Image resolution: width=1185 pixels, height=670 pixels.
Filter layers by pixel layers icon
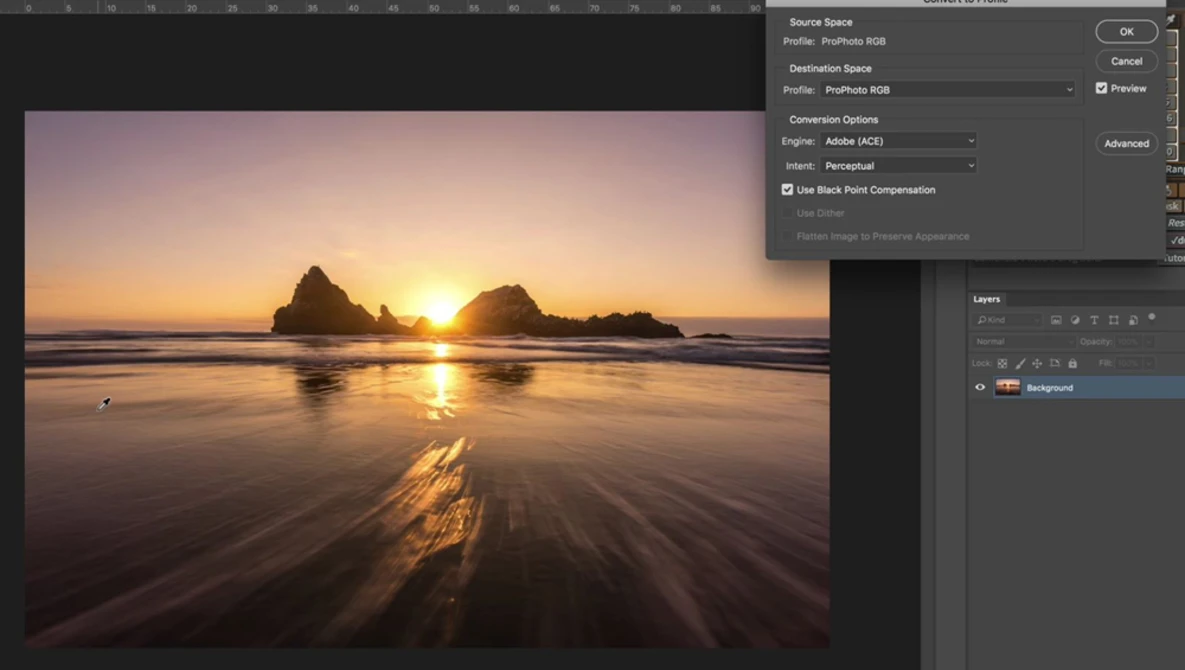coord(1056,320)
